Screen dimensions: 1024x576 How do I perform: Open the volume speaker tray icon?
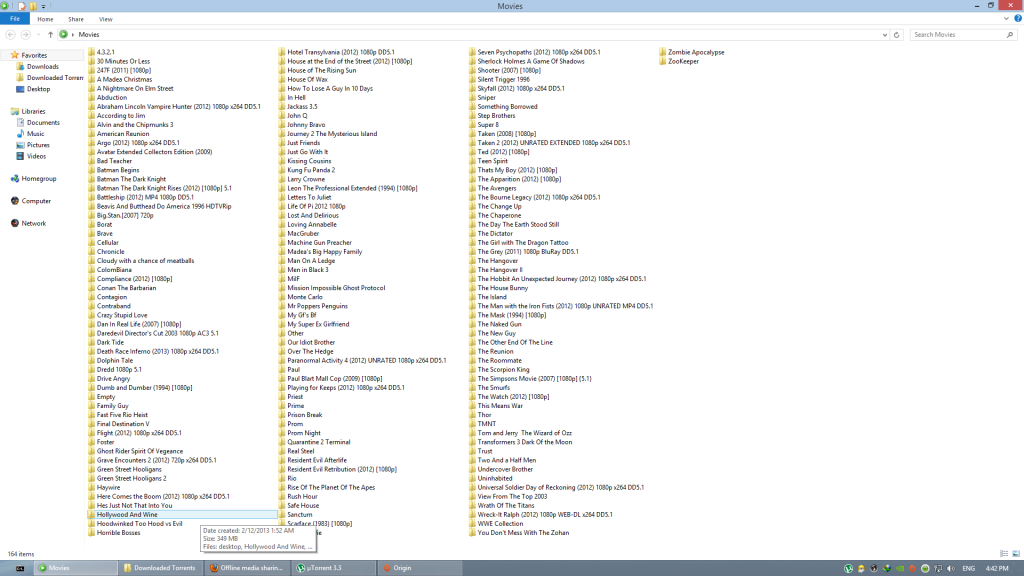(x=951, y=568)
